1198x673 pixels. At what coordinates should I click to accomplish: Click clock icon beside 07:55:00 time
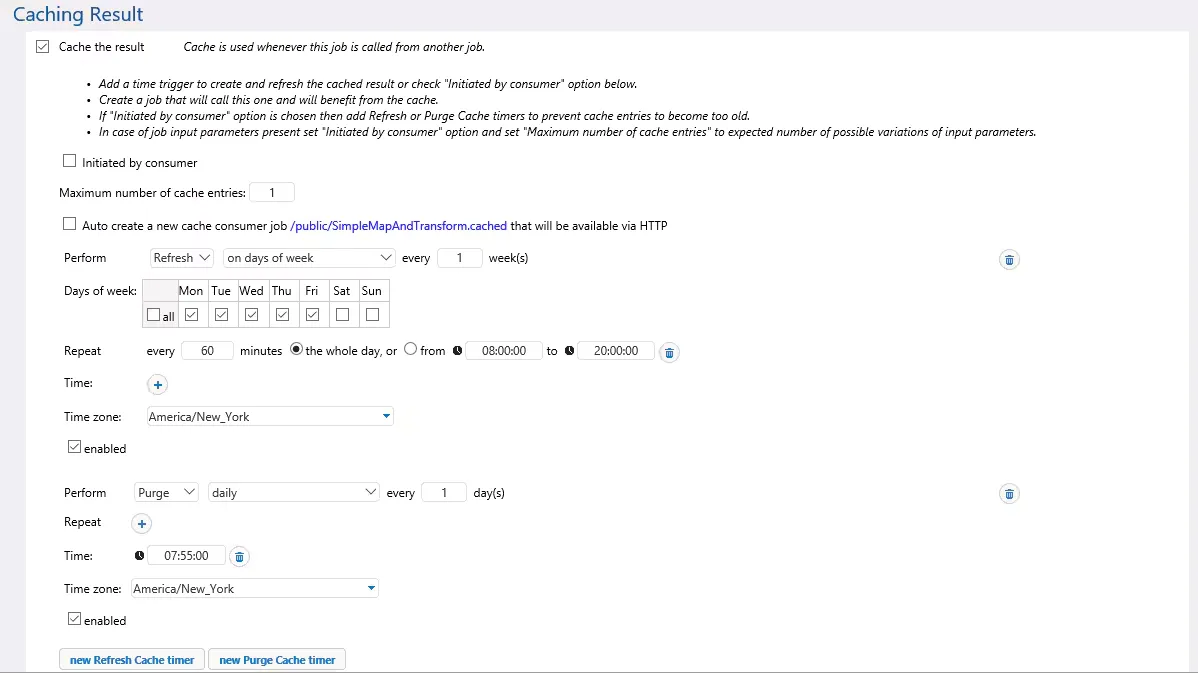click(140, 556)
